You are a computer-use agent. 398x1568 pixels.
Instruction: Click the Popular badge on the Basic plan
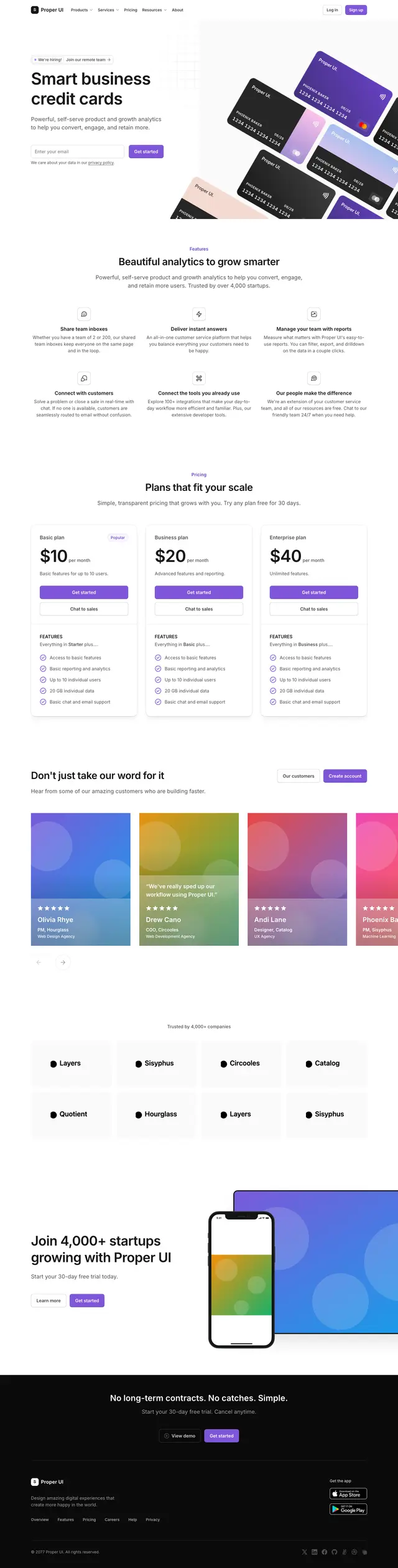pyautogui.click(x=118, y=538)
